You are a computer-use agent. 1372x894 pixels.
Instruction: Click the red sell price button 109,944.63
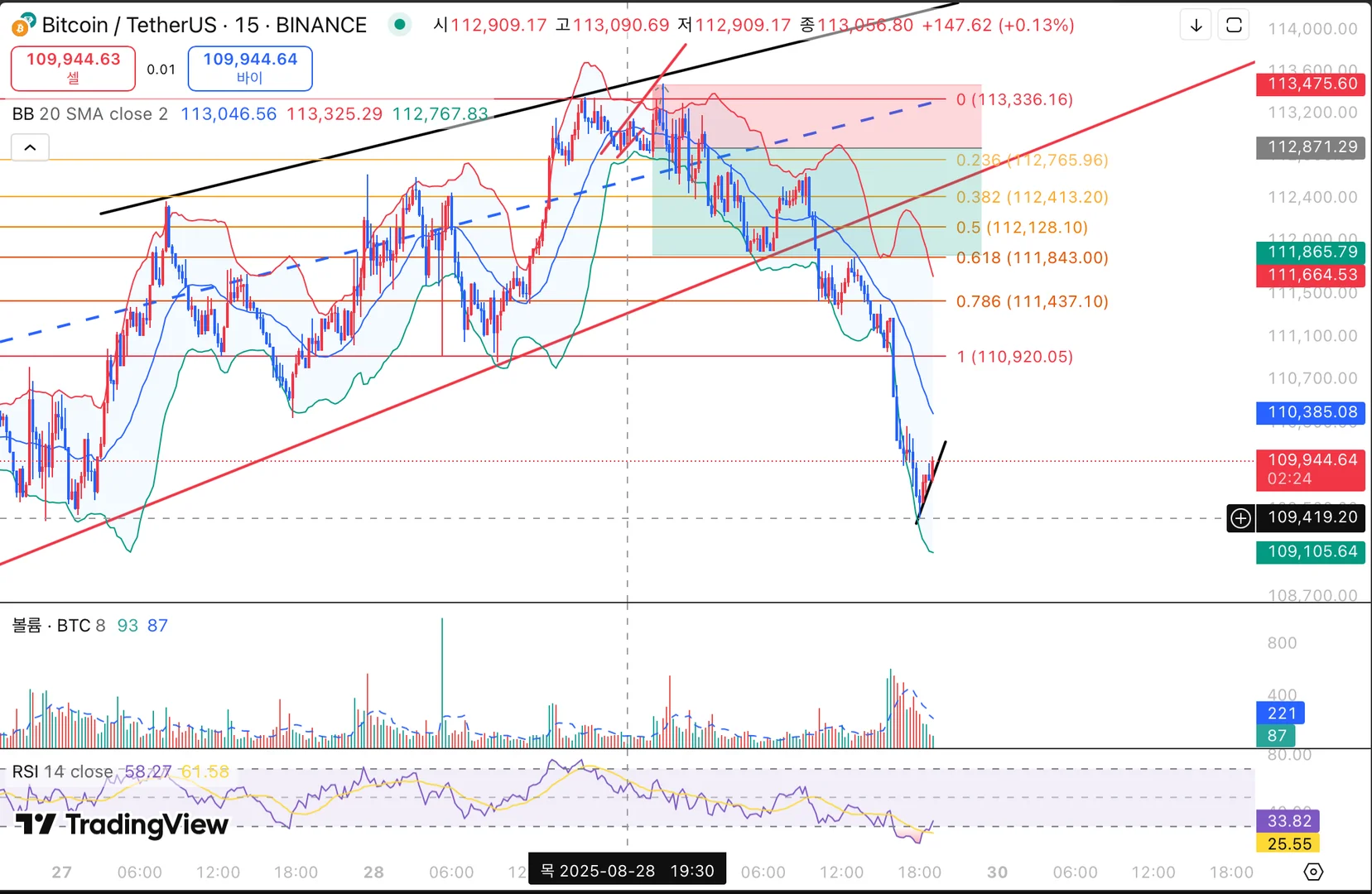tap(73, 68)
